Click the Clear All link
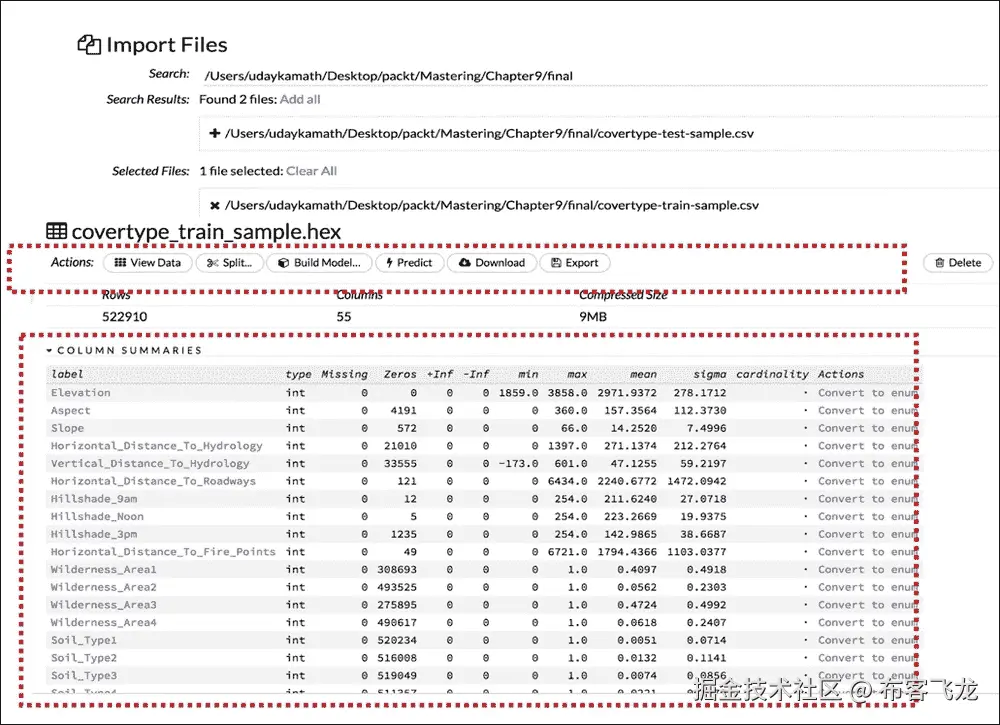This screenshot has height=725, width=1000. (311, 171)
